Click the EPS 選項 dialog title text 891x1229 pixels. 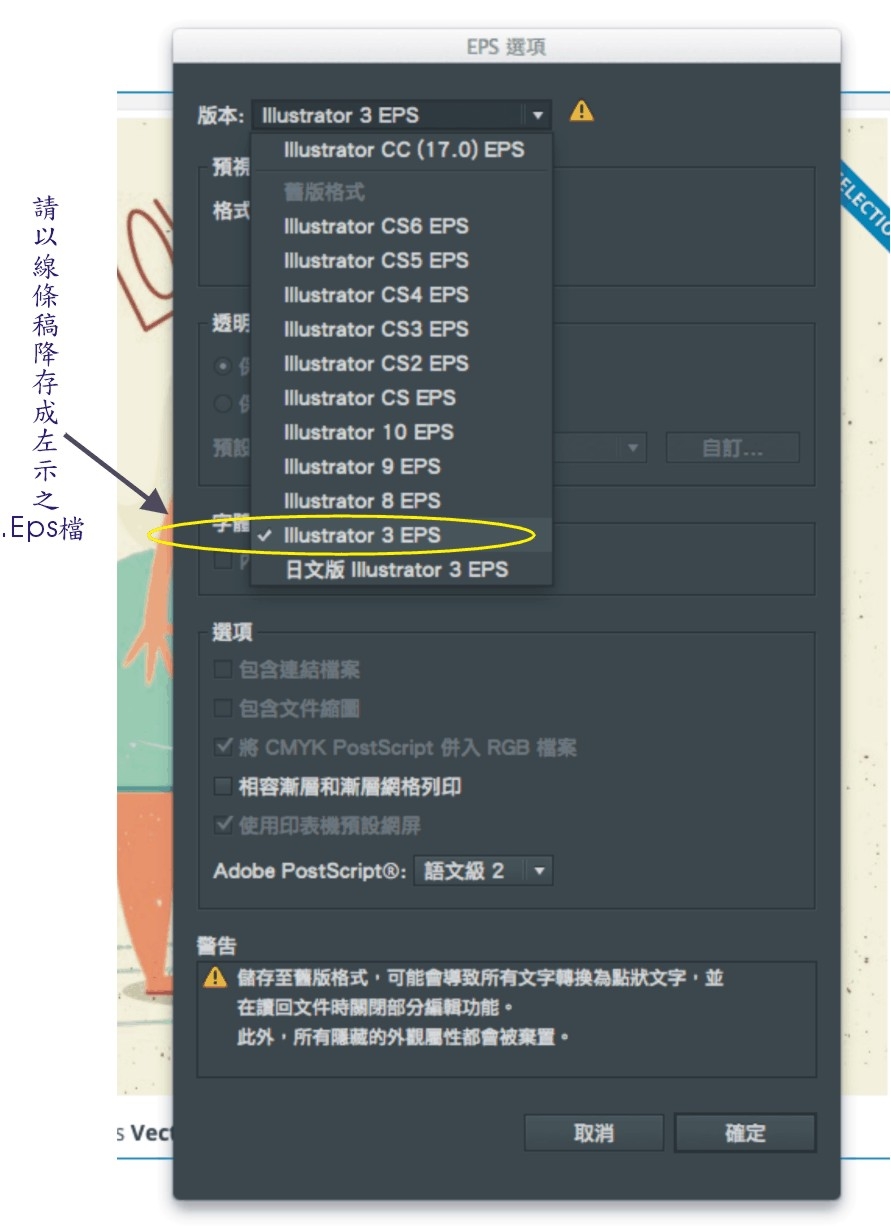(x=506, y=47)
